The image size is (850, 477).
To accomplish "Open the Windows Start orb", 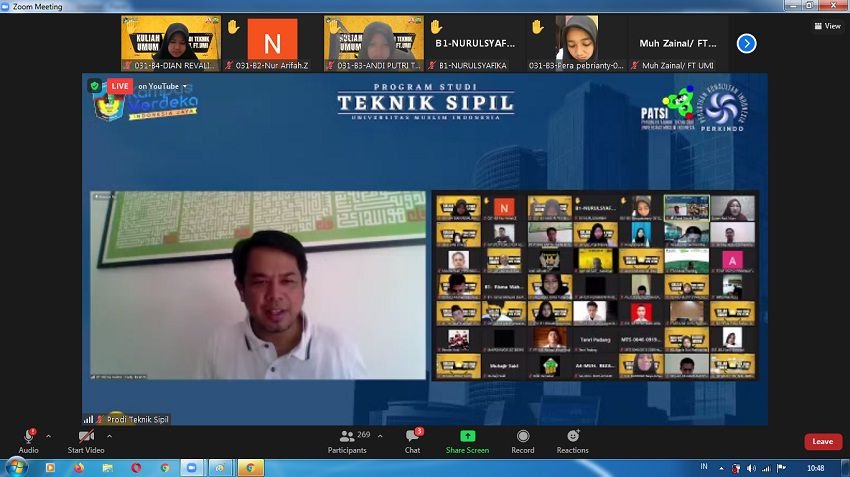I will point(15,467).
